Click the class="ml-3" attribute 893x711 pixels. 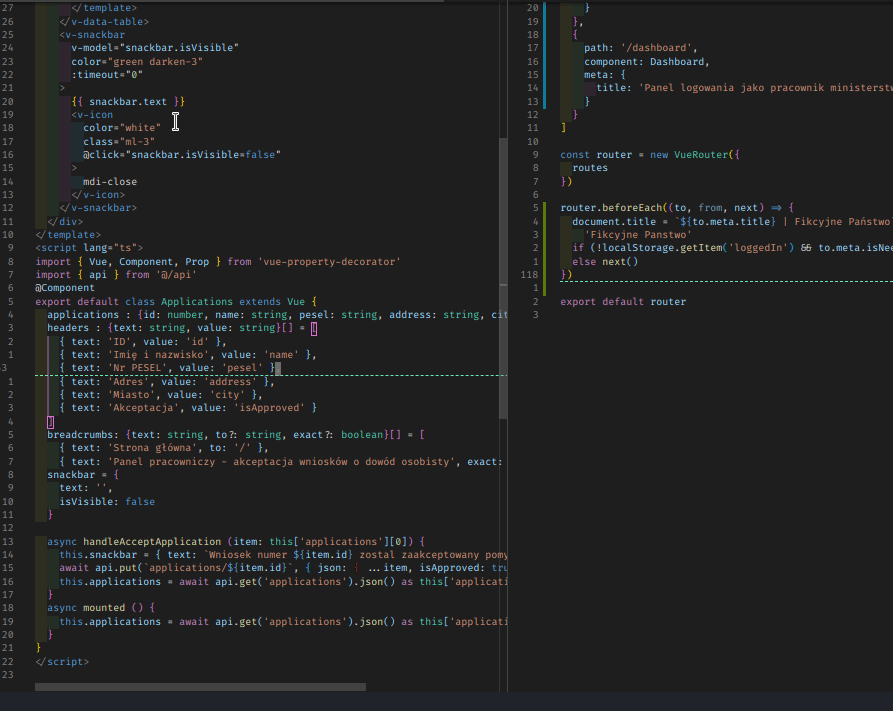[119, 141]
